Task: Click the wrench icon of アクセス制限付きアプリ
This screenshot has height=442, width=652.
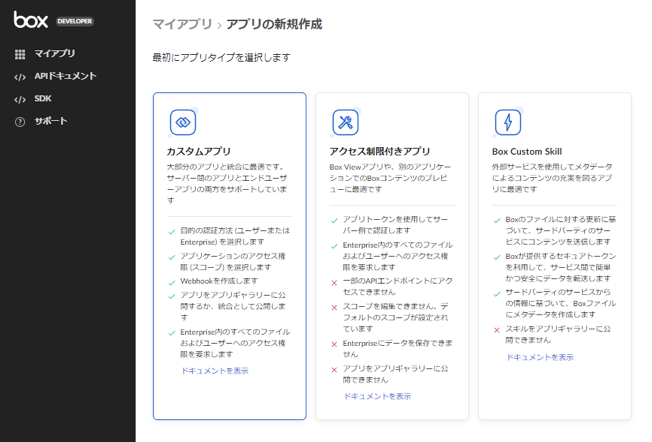Action: (x=346, y=122)
